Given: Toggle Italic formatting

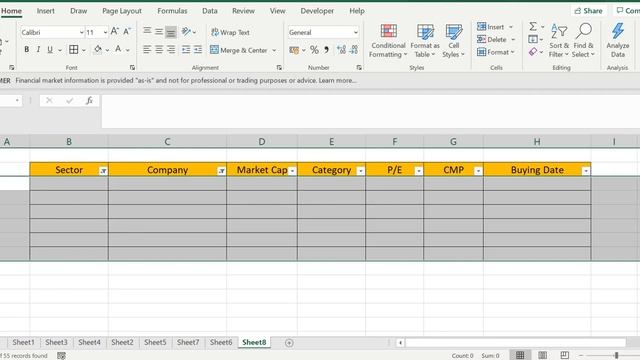Looking at the screenshot, I should click(x=38, y=50).
